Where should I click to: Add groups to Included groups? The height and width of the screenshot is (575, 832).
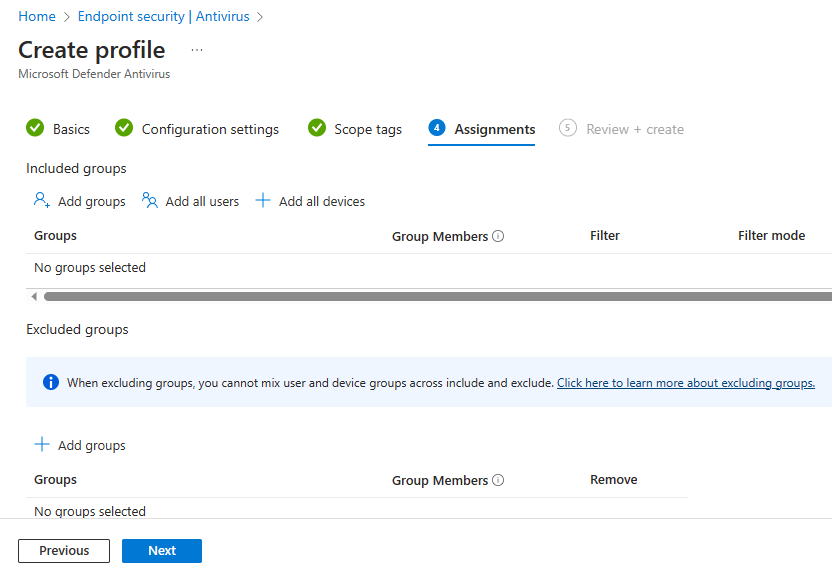click(80, 201)
